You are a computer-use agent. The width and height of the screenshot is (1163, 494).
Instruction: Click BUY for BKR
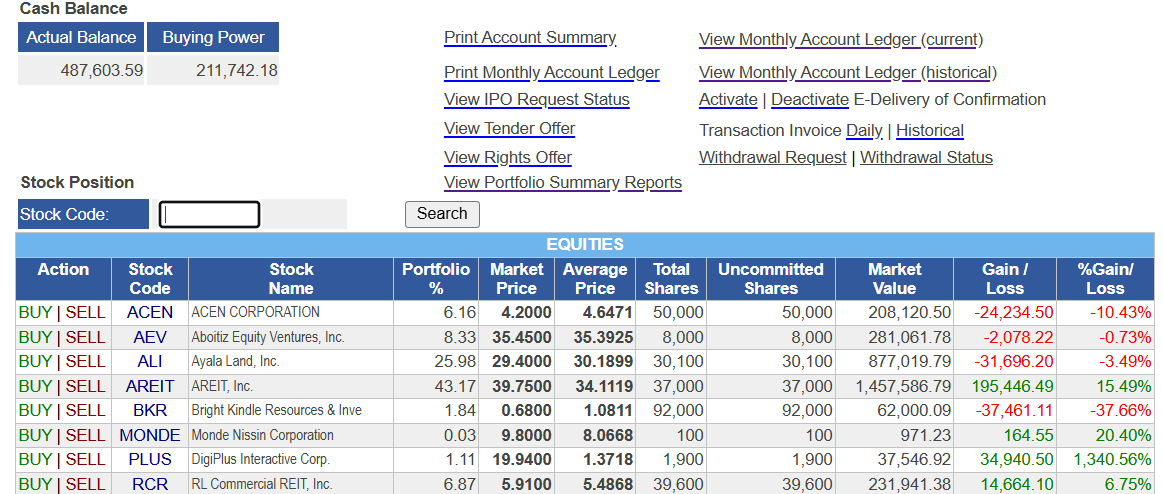[x=35, y=410]
